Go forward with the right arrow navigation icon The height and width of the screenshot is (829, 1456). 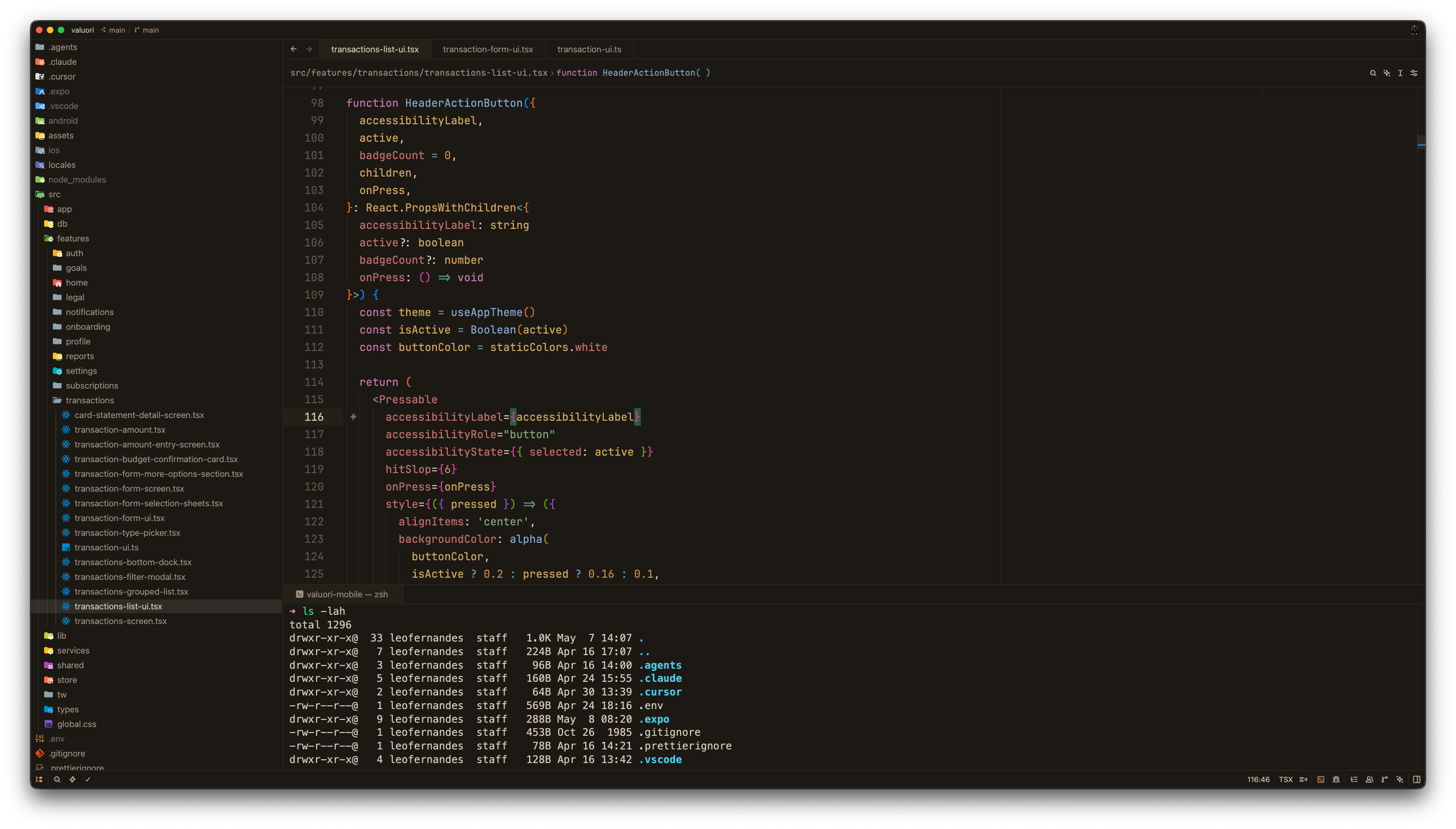309,49
